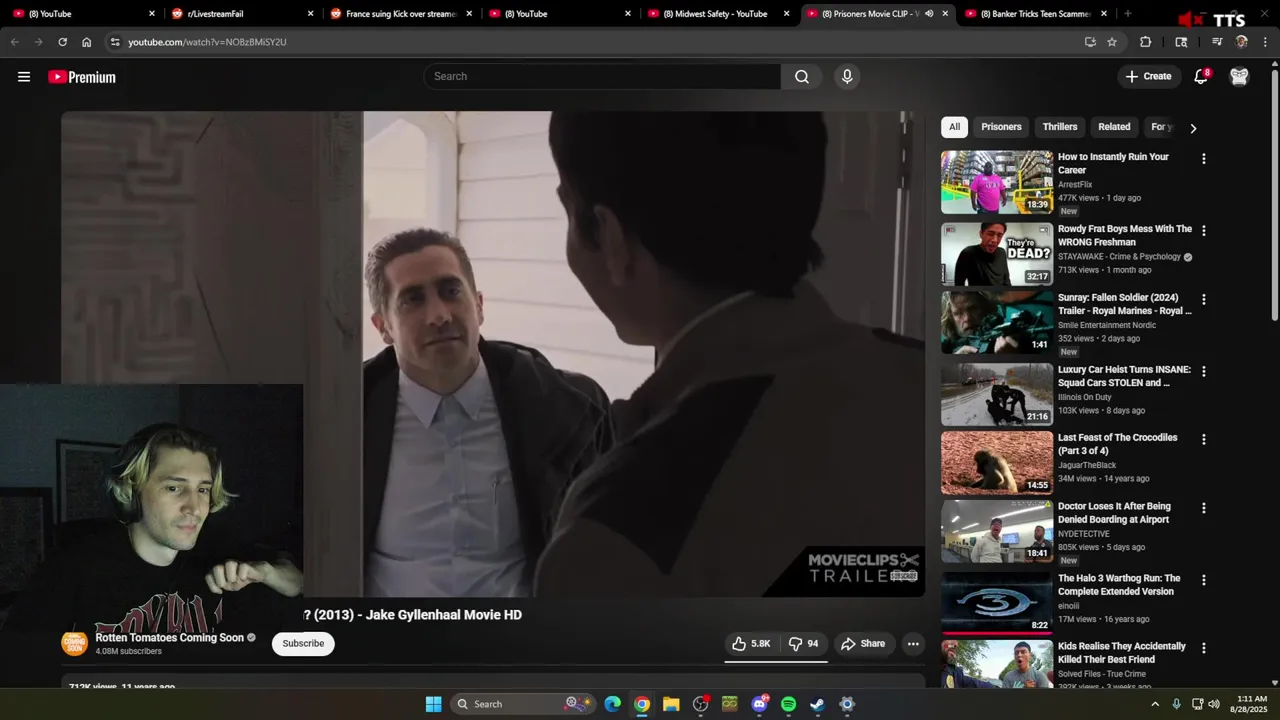1280x720 pixels.
Task: Open Chrome home page button
Action: (87, 42)
